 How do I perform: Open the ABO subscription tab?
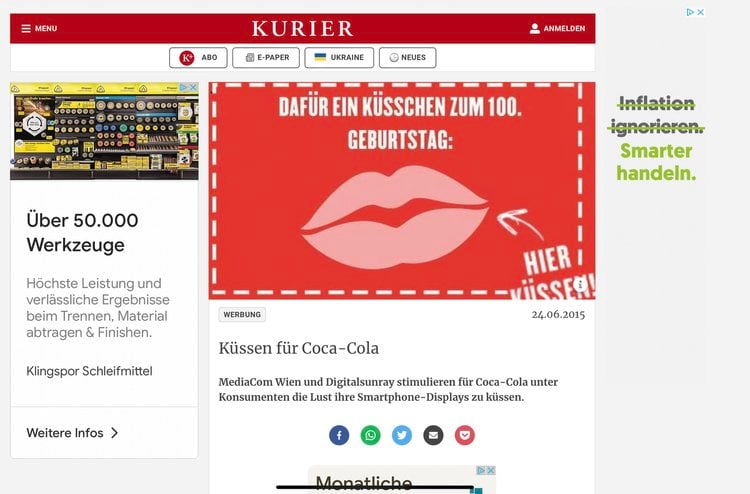point(198,57)
